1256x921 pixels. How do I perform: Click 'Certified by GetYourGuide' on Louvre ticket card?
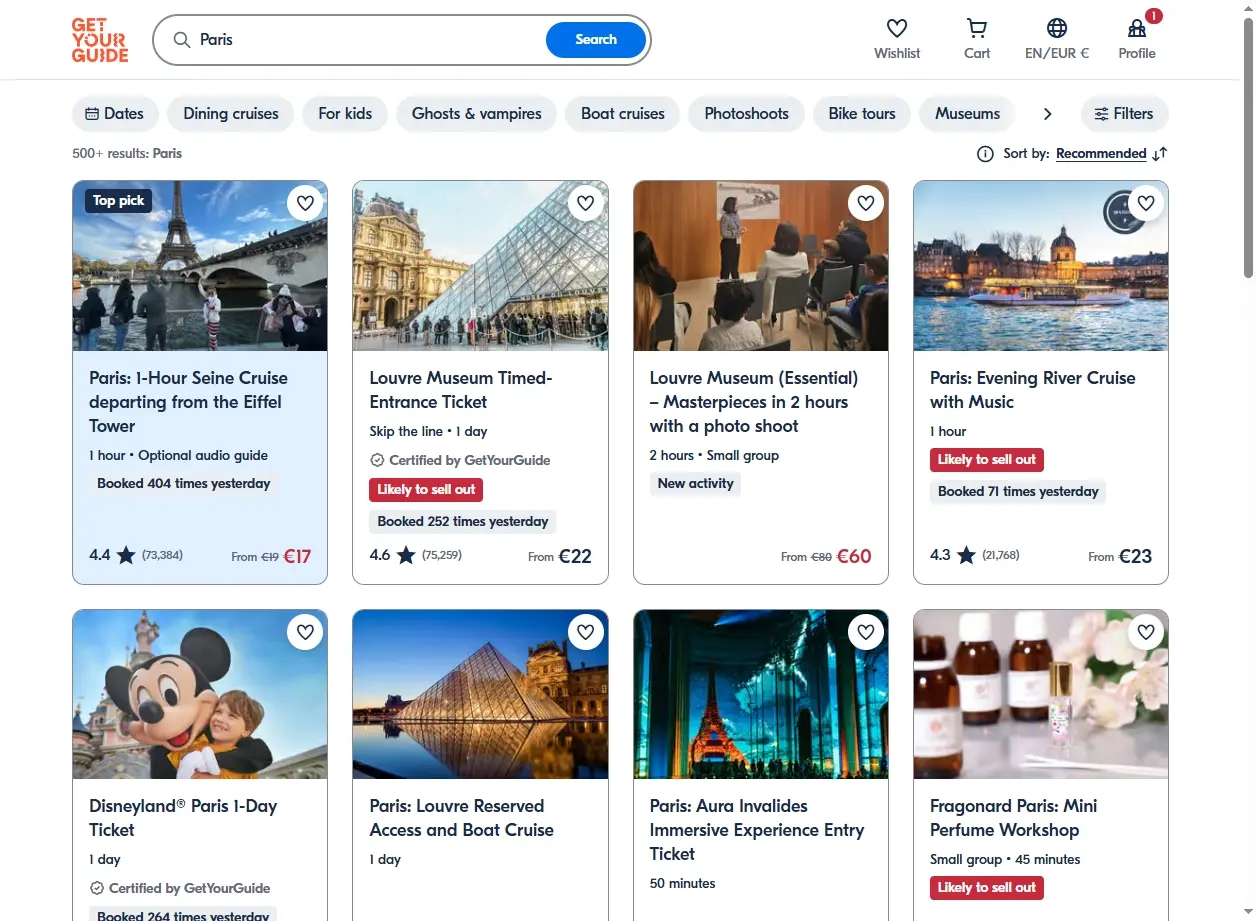click(x=460, y=461)
